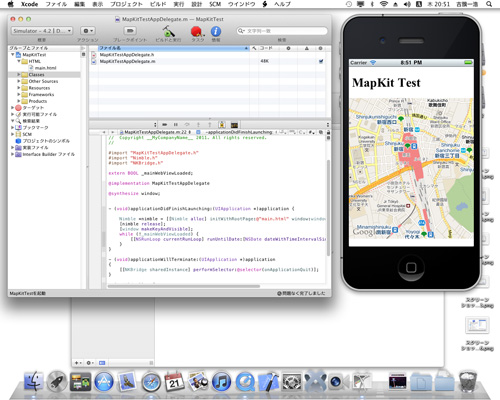The image size is (500, 400).
Task: Select the ターゲット (Targets) group
Action: point(33,108)
